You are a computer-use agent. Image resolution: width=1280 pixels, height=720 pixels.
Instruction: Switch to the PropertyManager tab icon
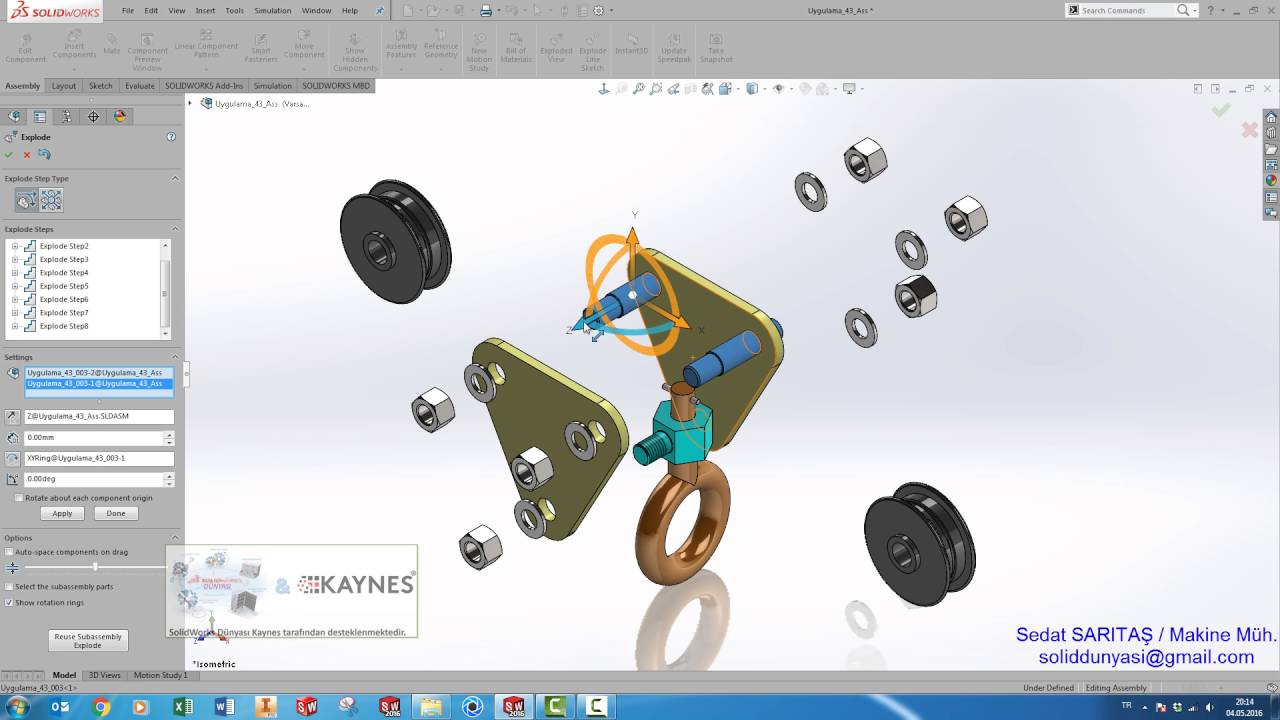[x=40, y=116]
